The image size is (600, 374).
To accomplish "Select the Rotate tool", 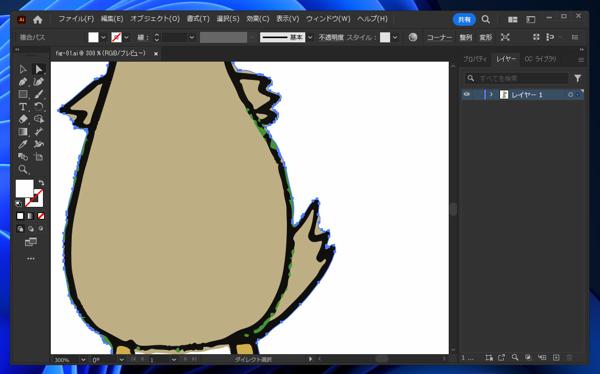I will point(39,107).
